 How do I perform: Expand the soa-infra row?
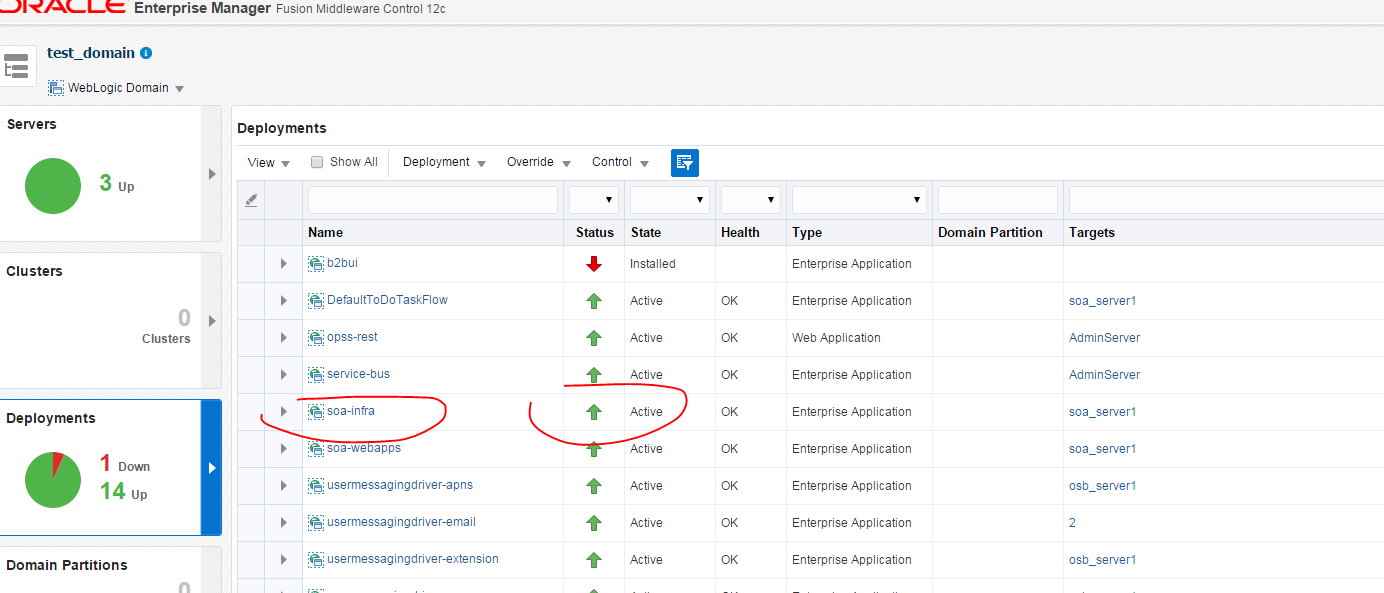point(284,412)
